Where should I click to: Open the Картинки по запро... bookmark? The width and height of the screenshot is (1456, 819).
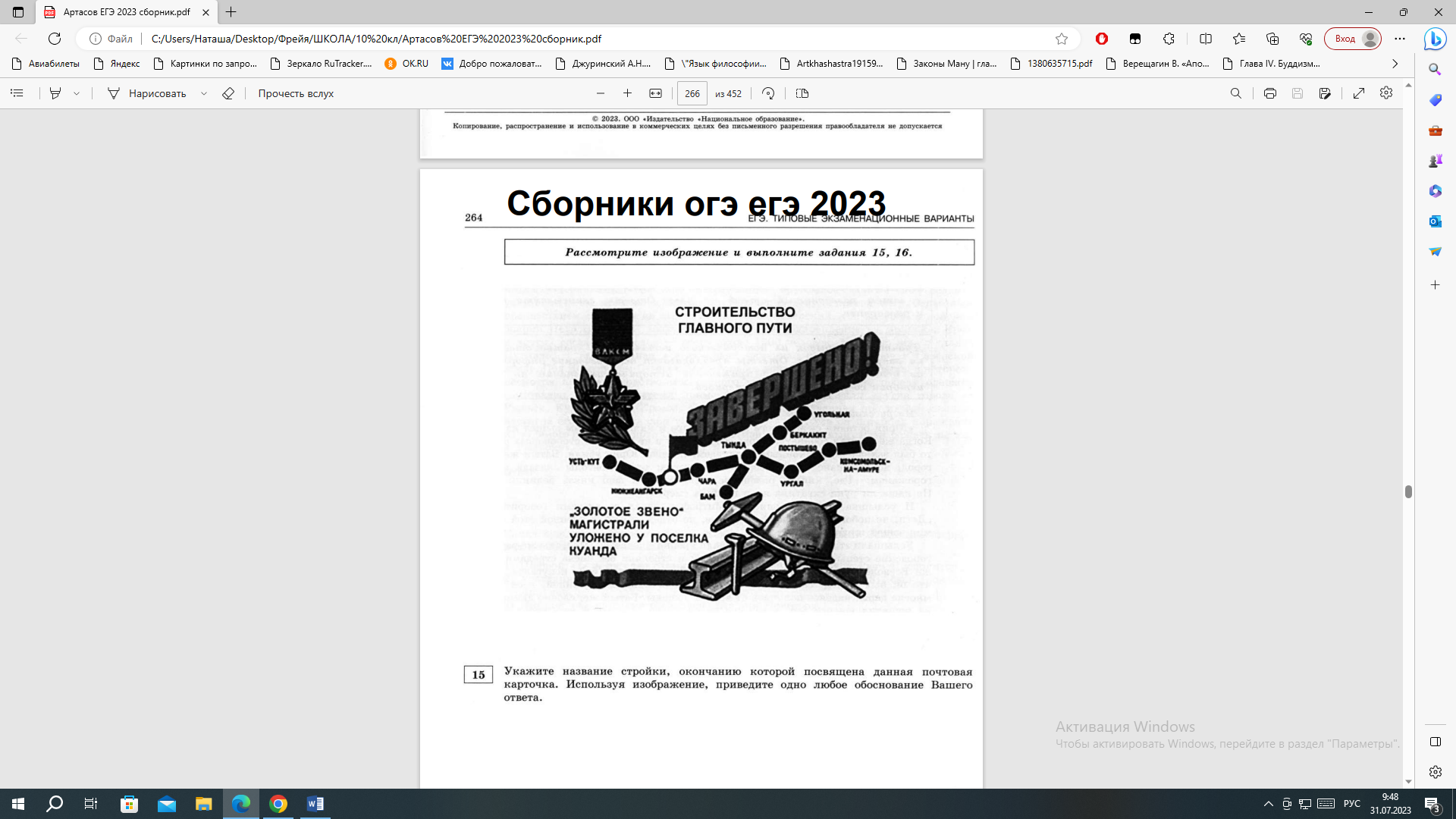(206, 64)
